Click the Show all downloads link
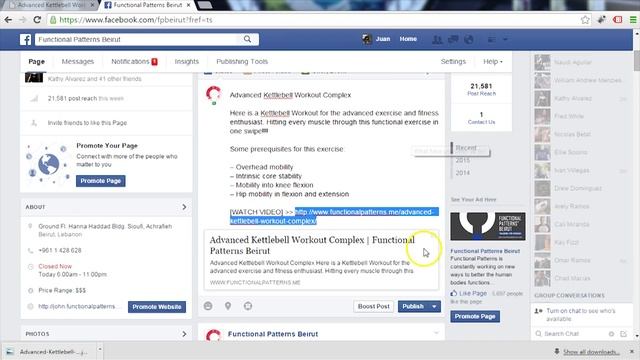This screenshot has height=360, width=640. tap(591, 352)
